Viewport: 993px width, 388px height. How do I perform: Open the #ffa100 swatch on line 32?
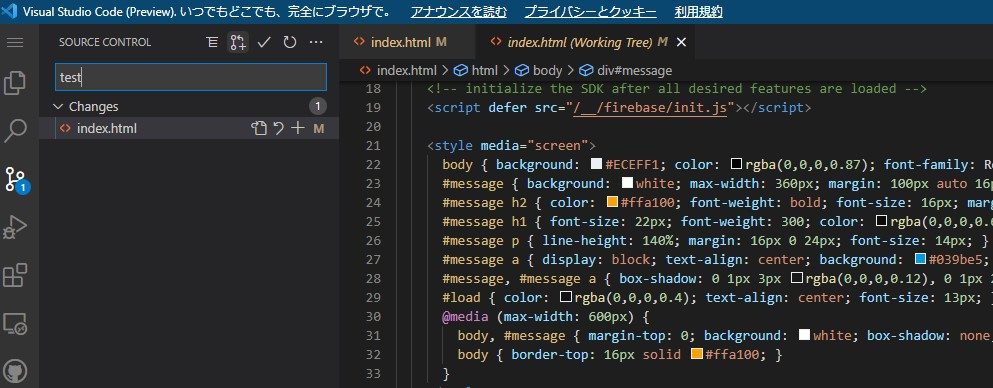coord(697,354)
